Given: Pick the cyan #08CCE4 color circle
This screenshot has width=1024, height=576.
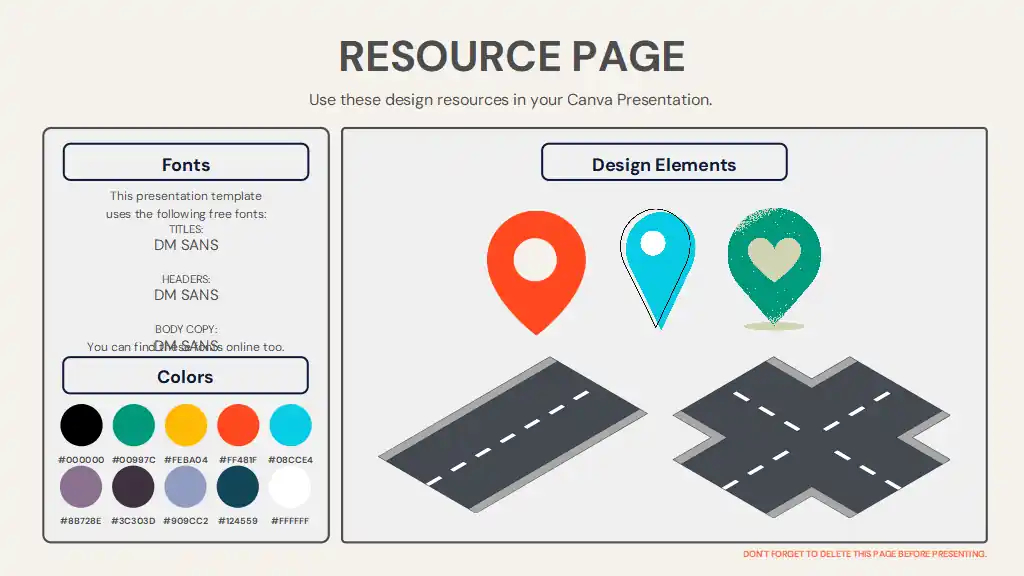Looking at the screenshot, I should pos(291,425).
